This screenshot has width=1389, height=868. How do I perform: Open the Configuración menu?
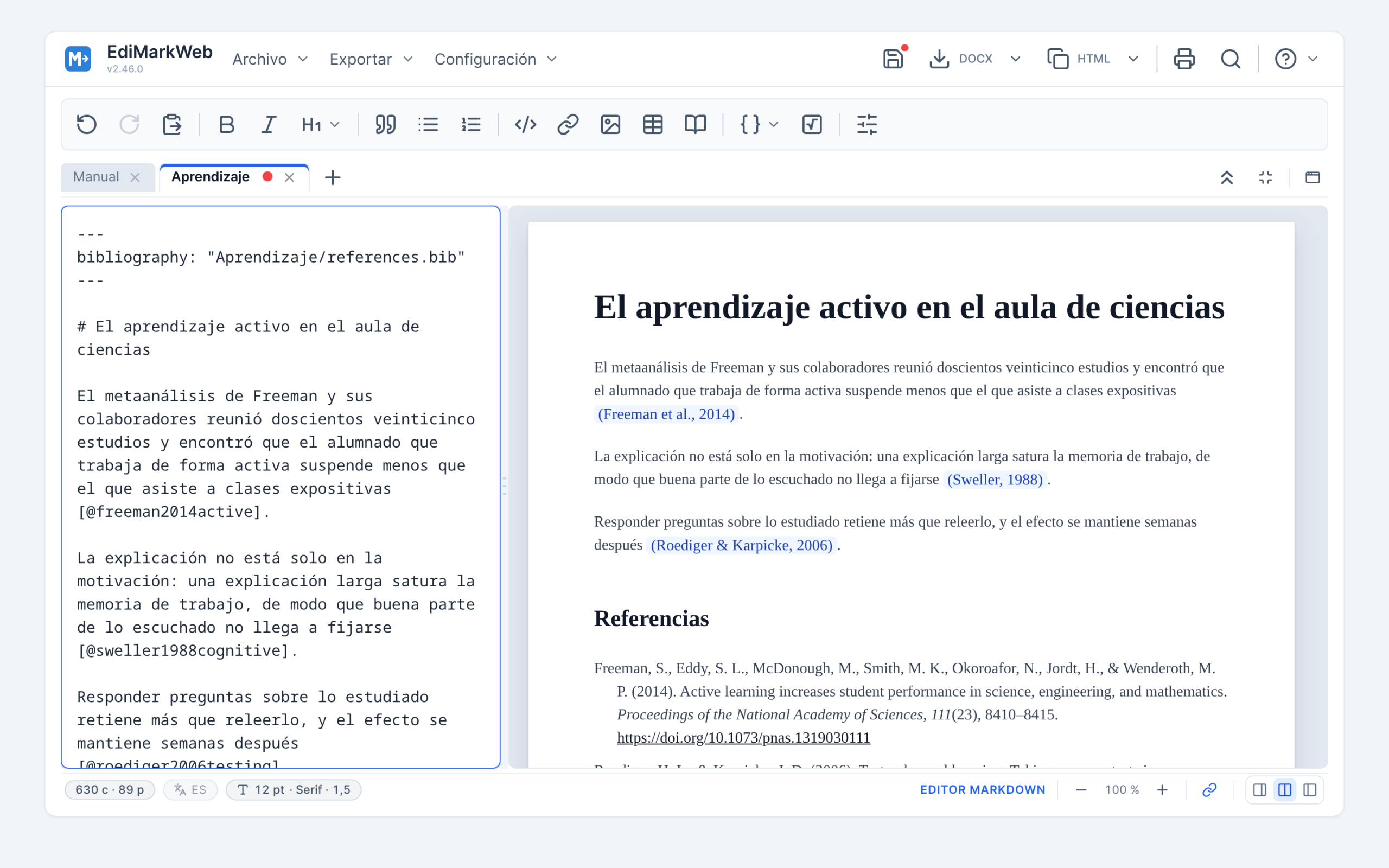[496, 59]
